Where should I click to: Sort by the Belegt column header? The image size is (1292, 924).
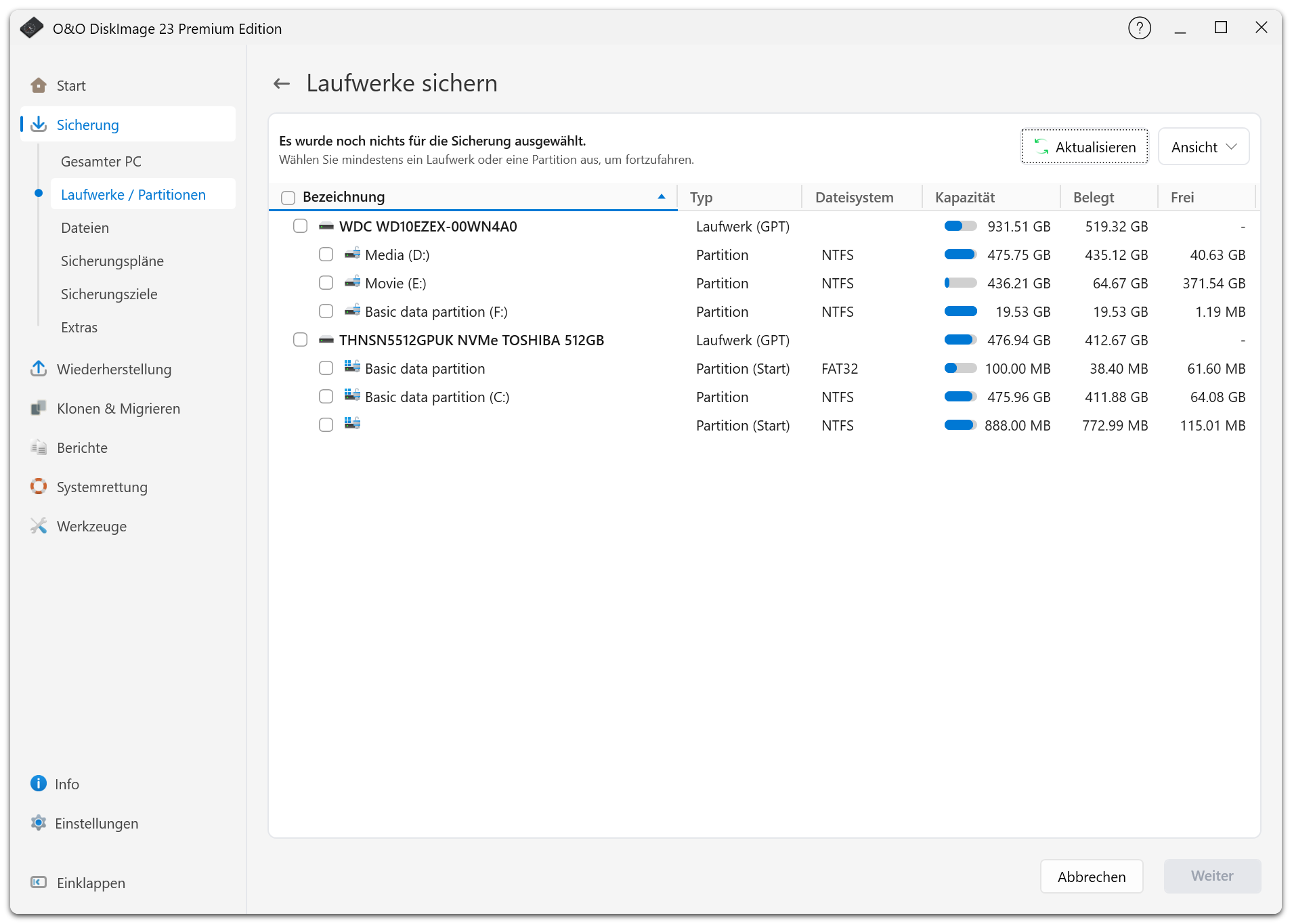1108,198
